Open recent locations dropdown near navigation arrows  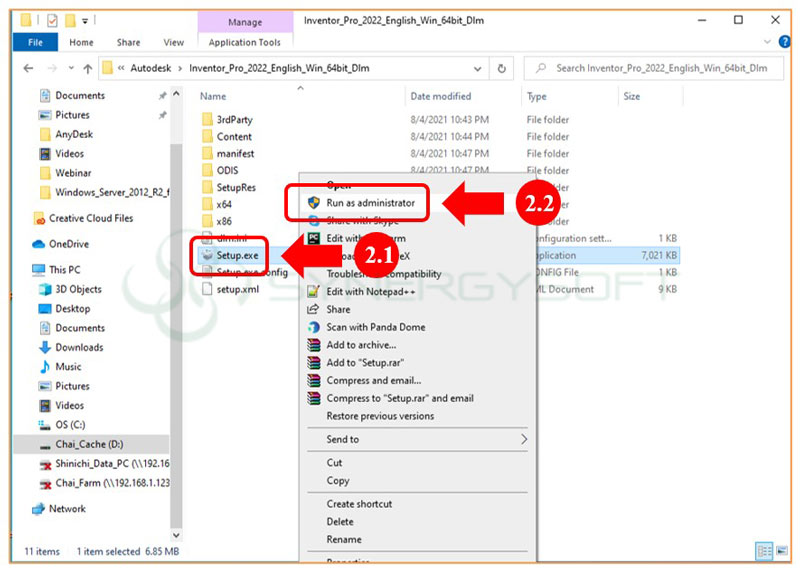pos(68,69)
